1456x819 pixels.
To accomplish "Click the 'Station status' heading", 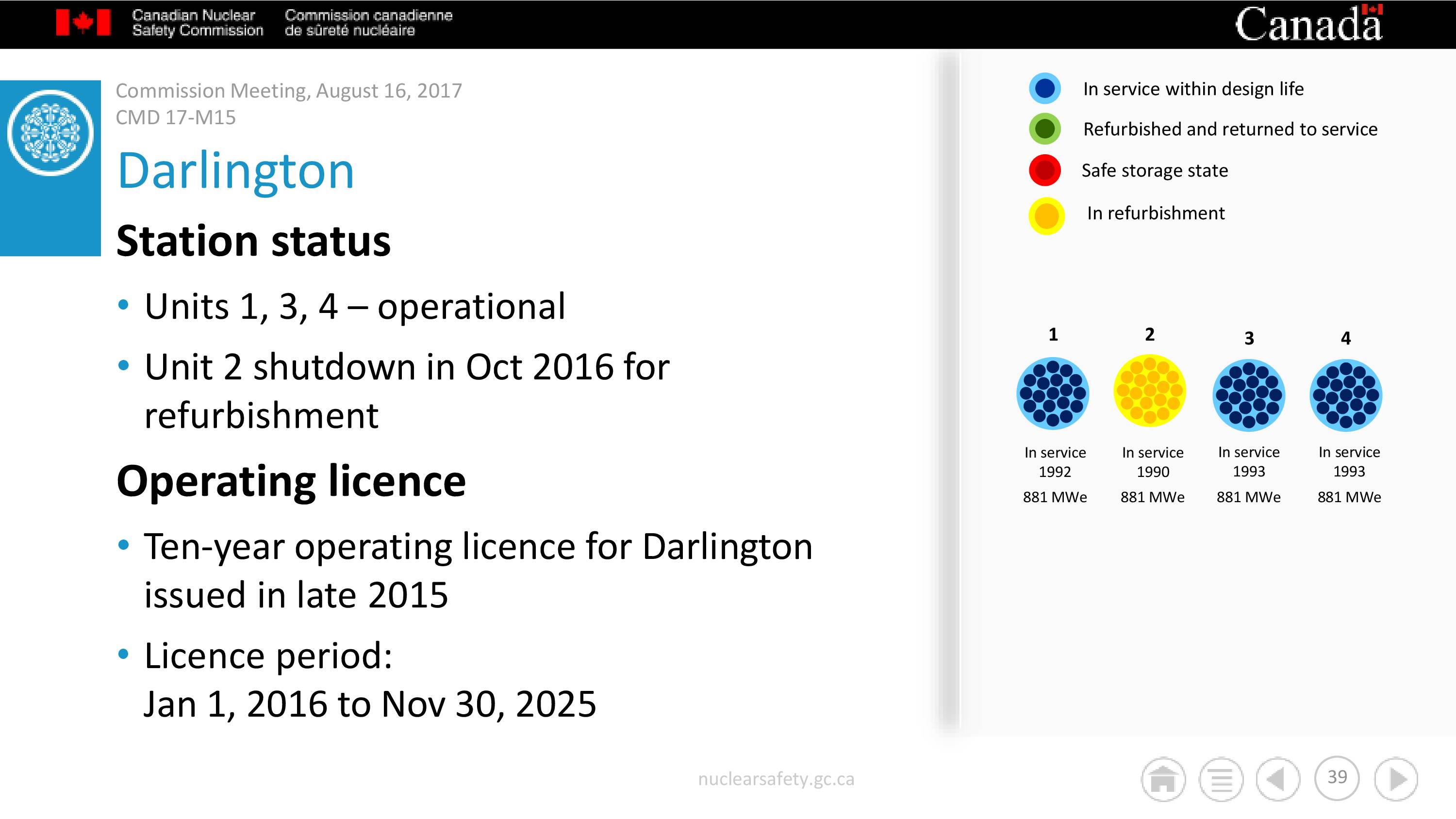I will pyautogui.click(x=253, y=241).
